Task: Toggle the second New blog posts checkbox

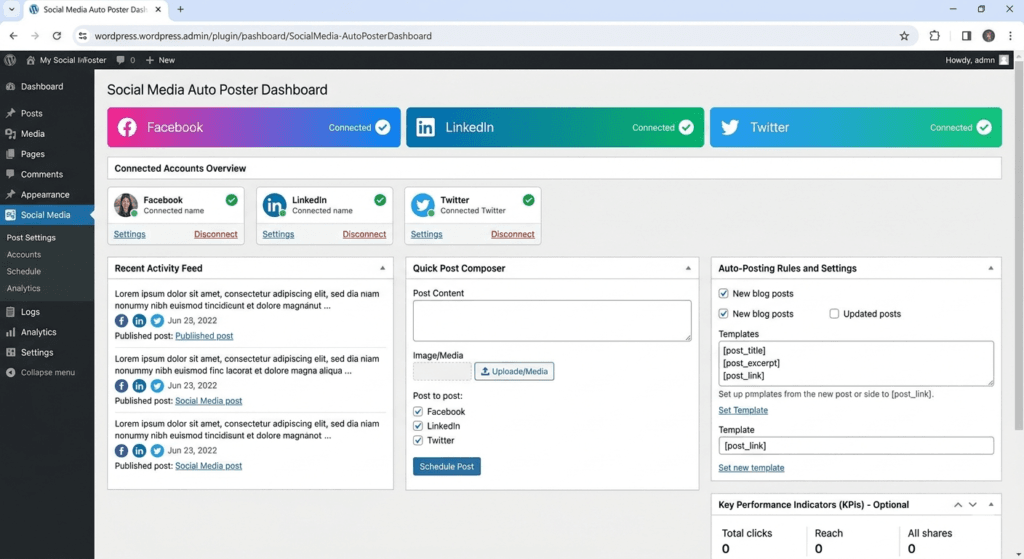Action: (724, 313)
